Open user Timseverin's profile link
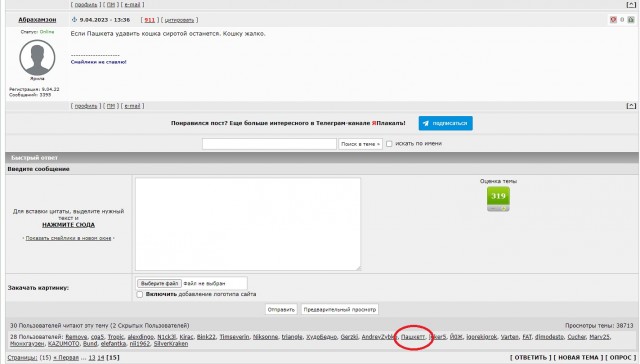 point(234,337)
